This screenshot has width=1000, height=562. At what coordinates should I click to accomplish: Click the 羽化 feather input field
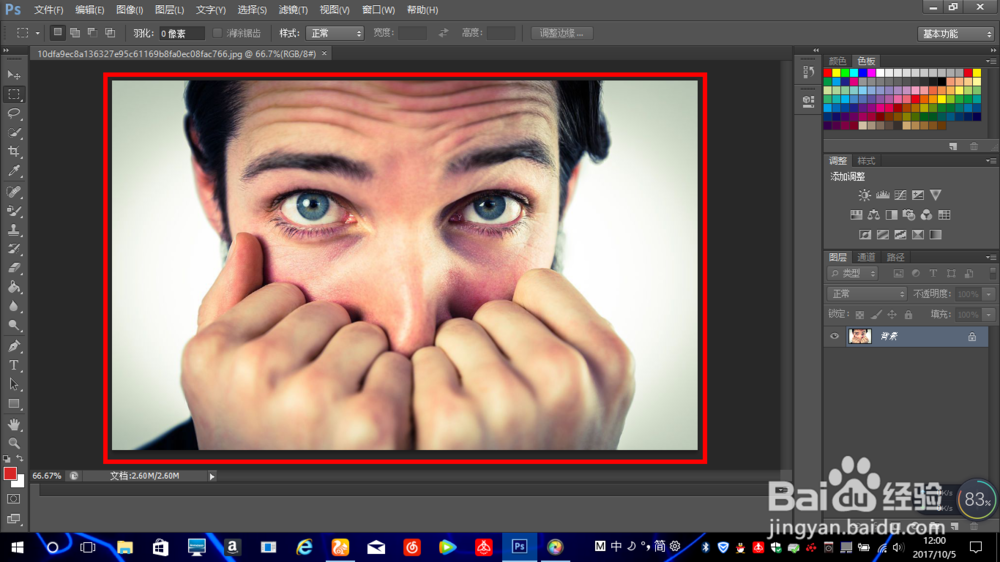pyautogui.click(x=182, y=33)
